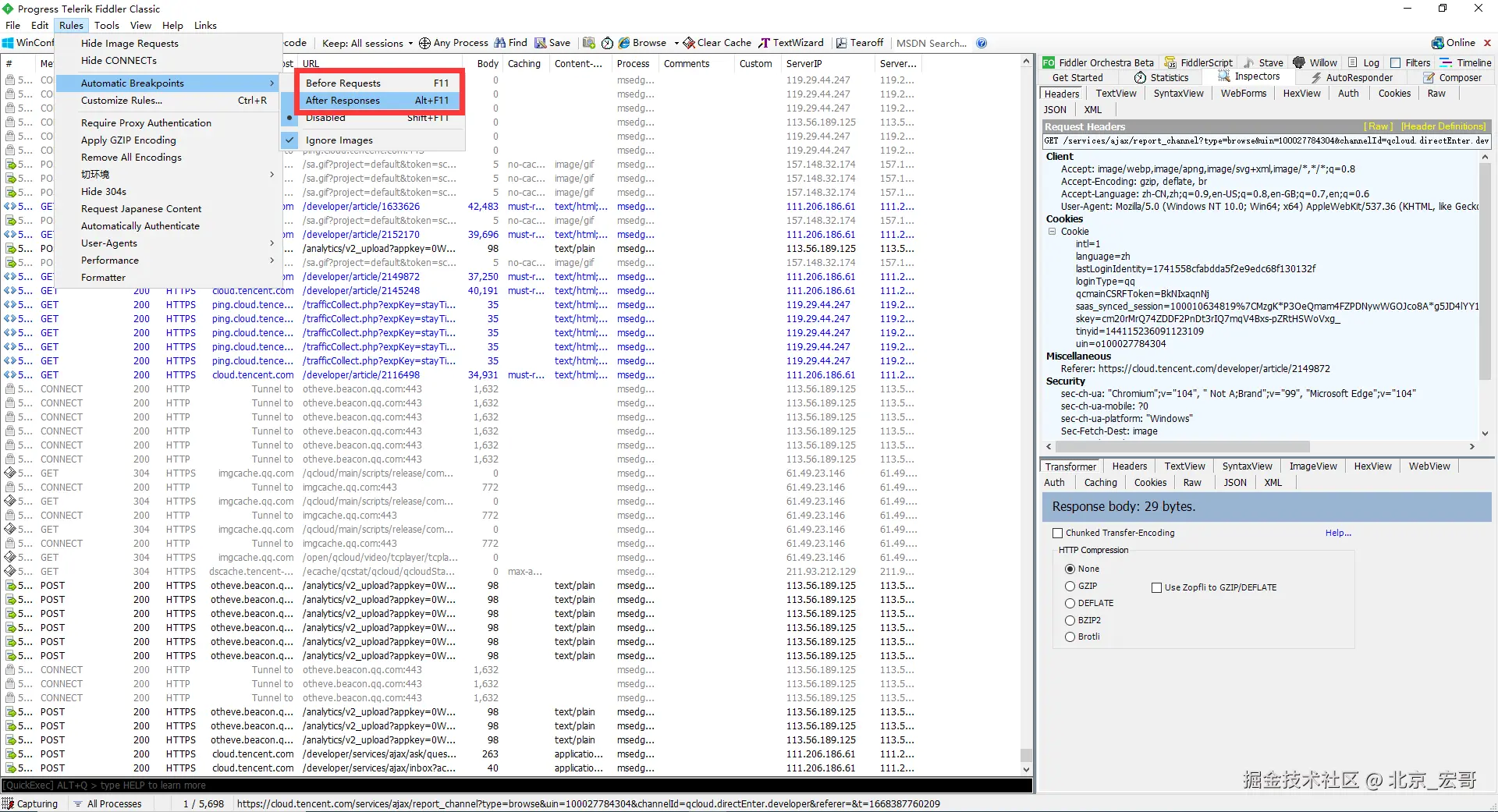Click the Willow tree icon
1498x812 pixels.
(x=1299, y=62)
